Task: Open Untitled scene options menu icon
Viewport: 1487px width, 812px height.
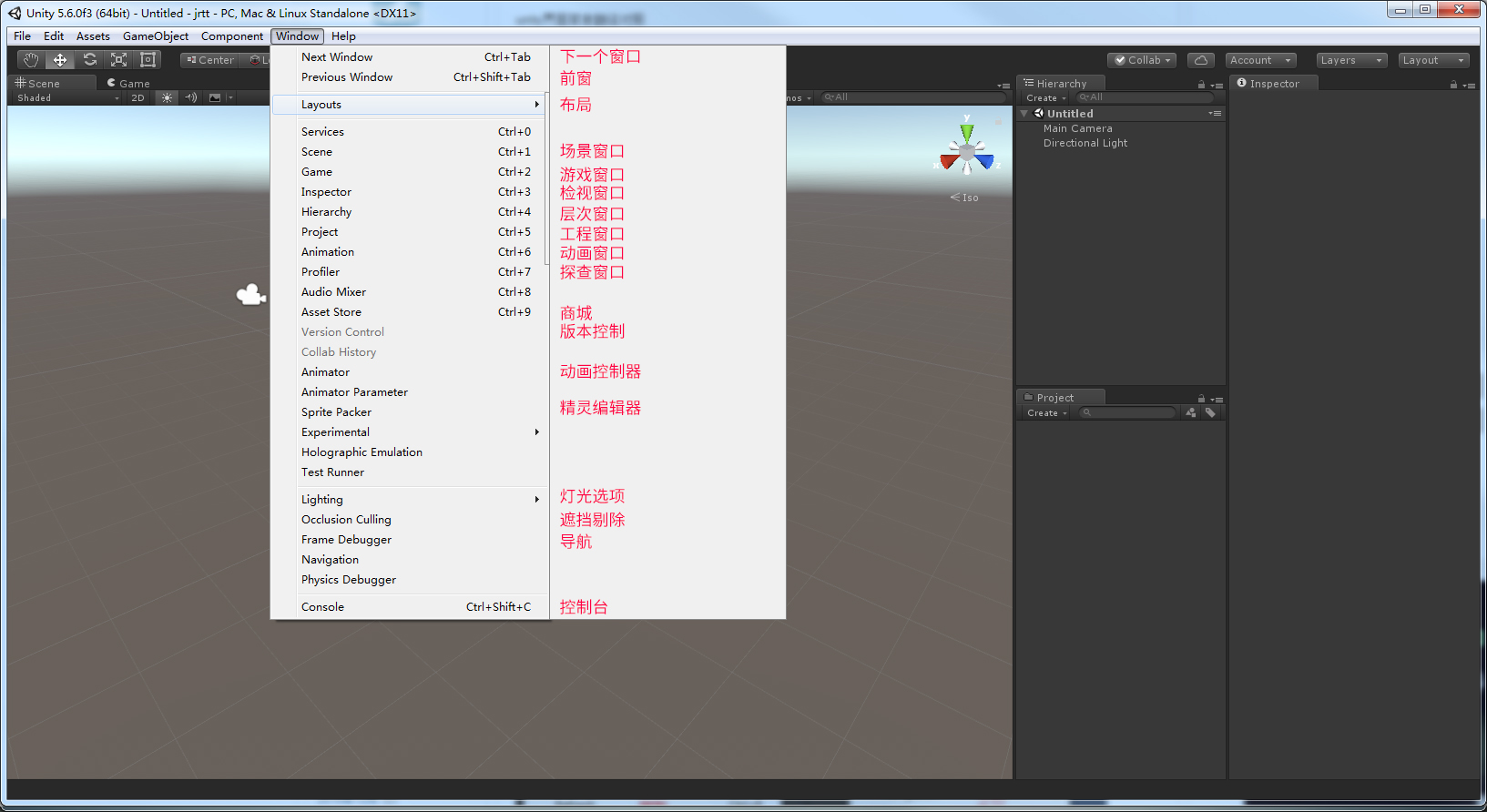Action: click(x=1215, y=114)
